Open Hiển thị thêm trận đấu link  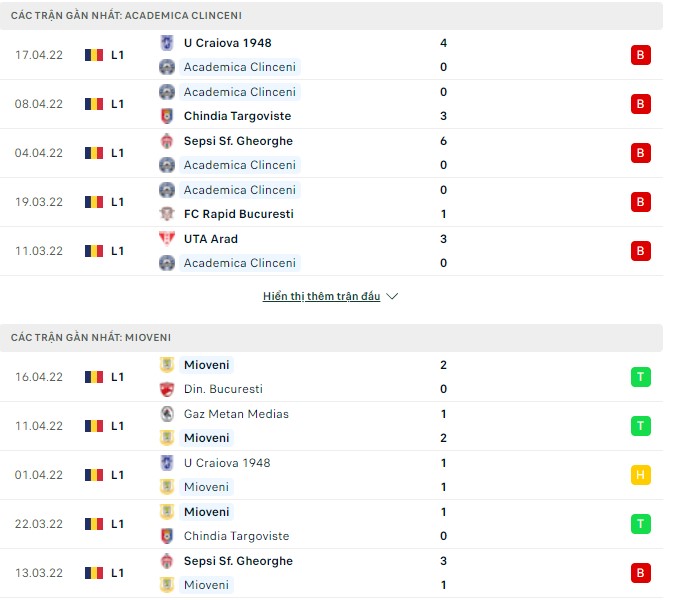click(x=321, y=297)
